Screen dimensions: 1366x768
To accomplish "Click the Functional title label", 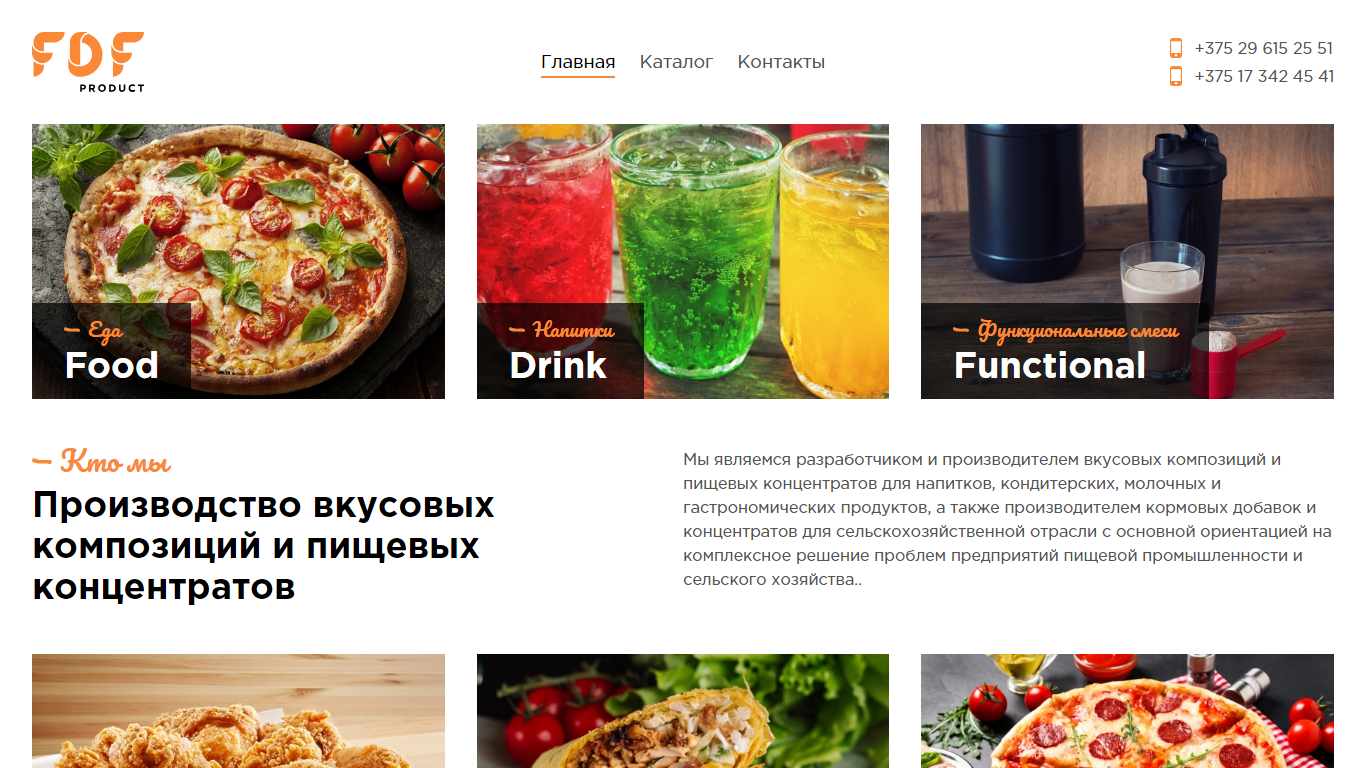I will coord(1050,366).
